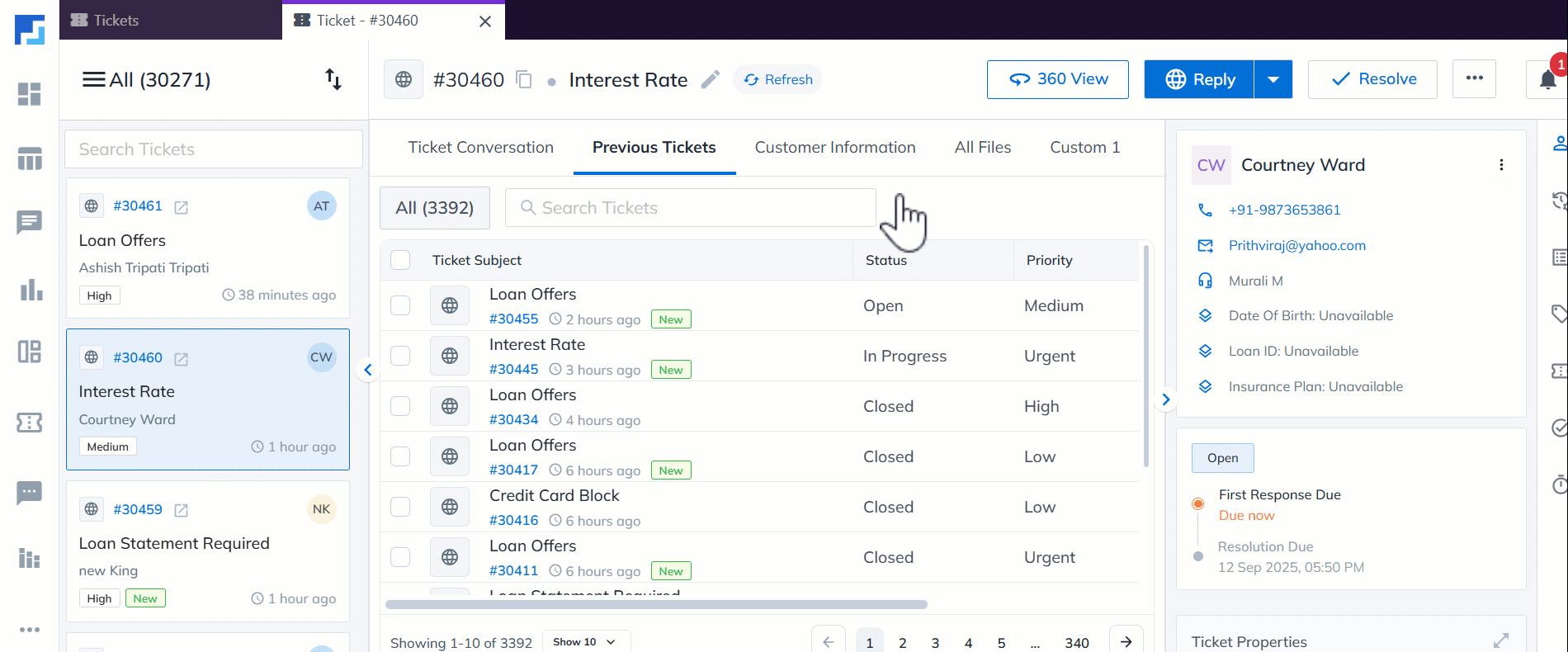Click the email icon beside Prithviraj@yahoo.com
This screenshot has width=1568, height=652.
click(1205, 245)
